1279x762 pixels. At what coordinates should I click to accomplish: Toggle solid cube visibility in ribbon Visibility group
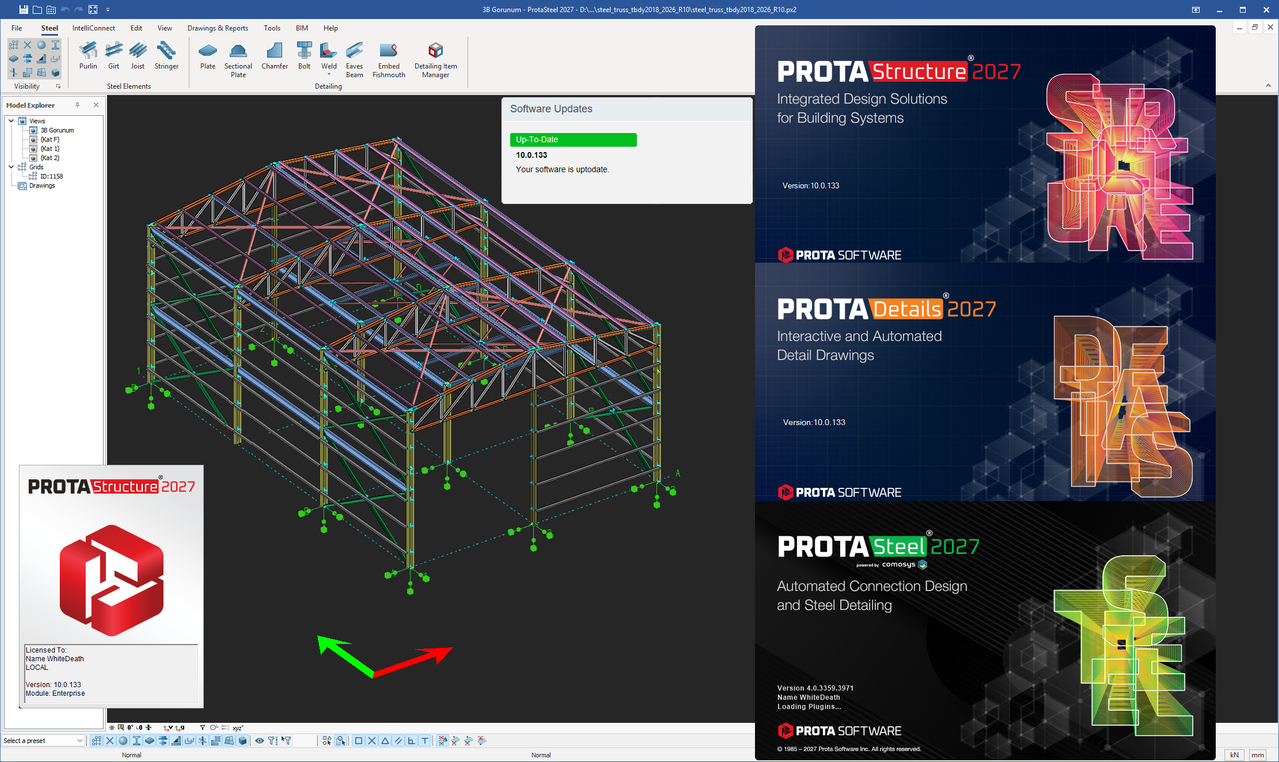pos(55,73)
